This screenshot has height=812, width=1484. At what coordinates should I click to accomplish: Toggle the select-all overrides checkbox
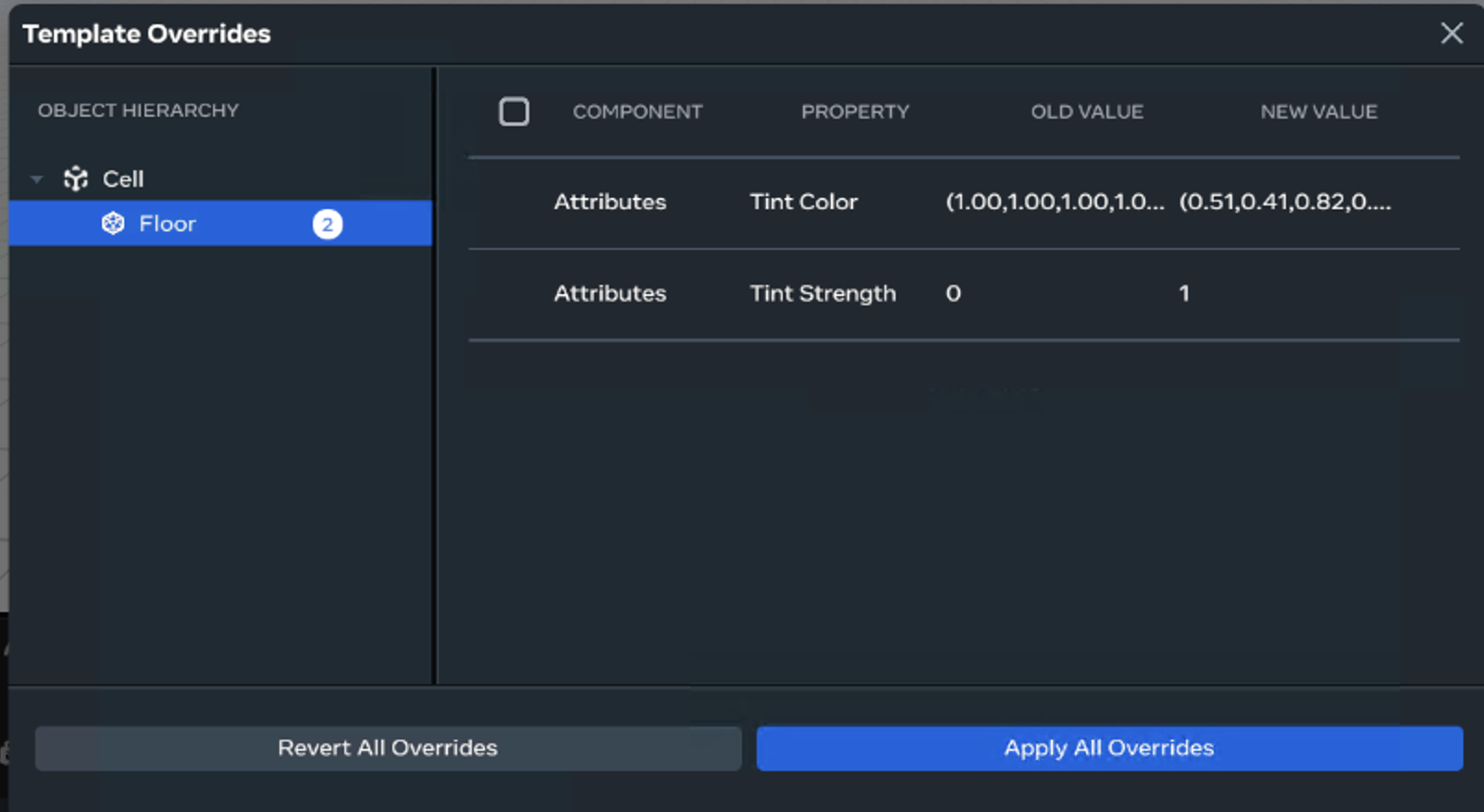pos(513,112)
